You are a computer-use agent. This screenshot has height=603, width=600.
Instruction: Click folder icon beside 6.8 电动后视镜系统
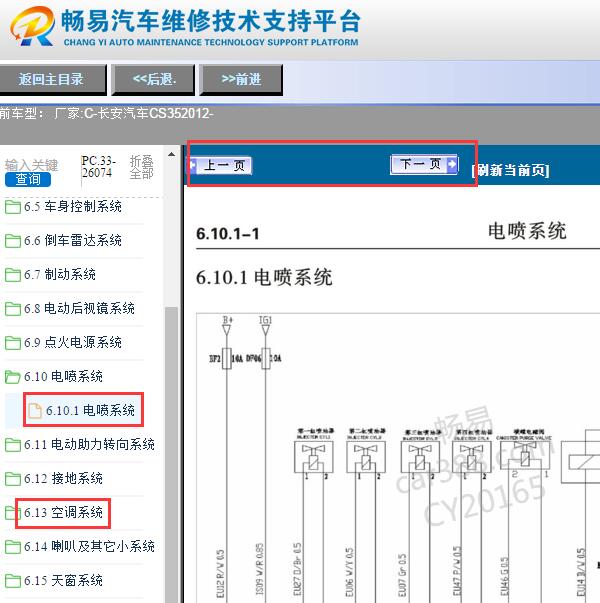coord(13,309)
